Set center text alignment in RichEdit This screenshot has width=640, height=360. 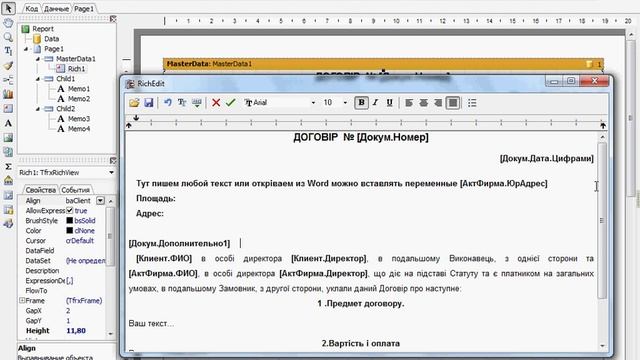tap(423, 103)
